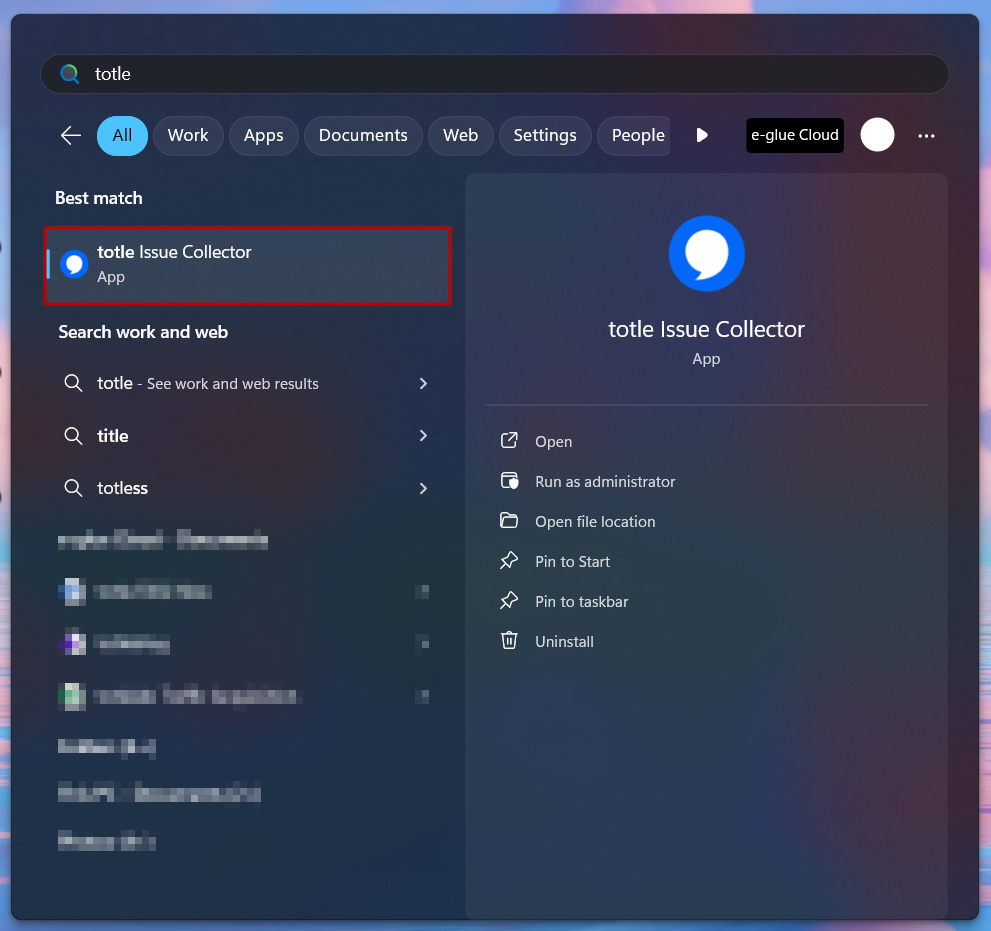Image resolution: width=991 pixels, height=931 pixels.
Task: Open the white profile avatar
Action: [x=877, y=135]
